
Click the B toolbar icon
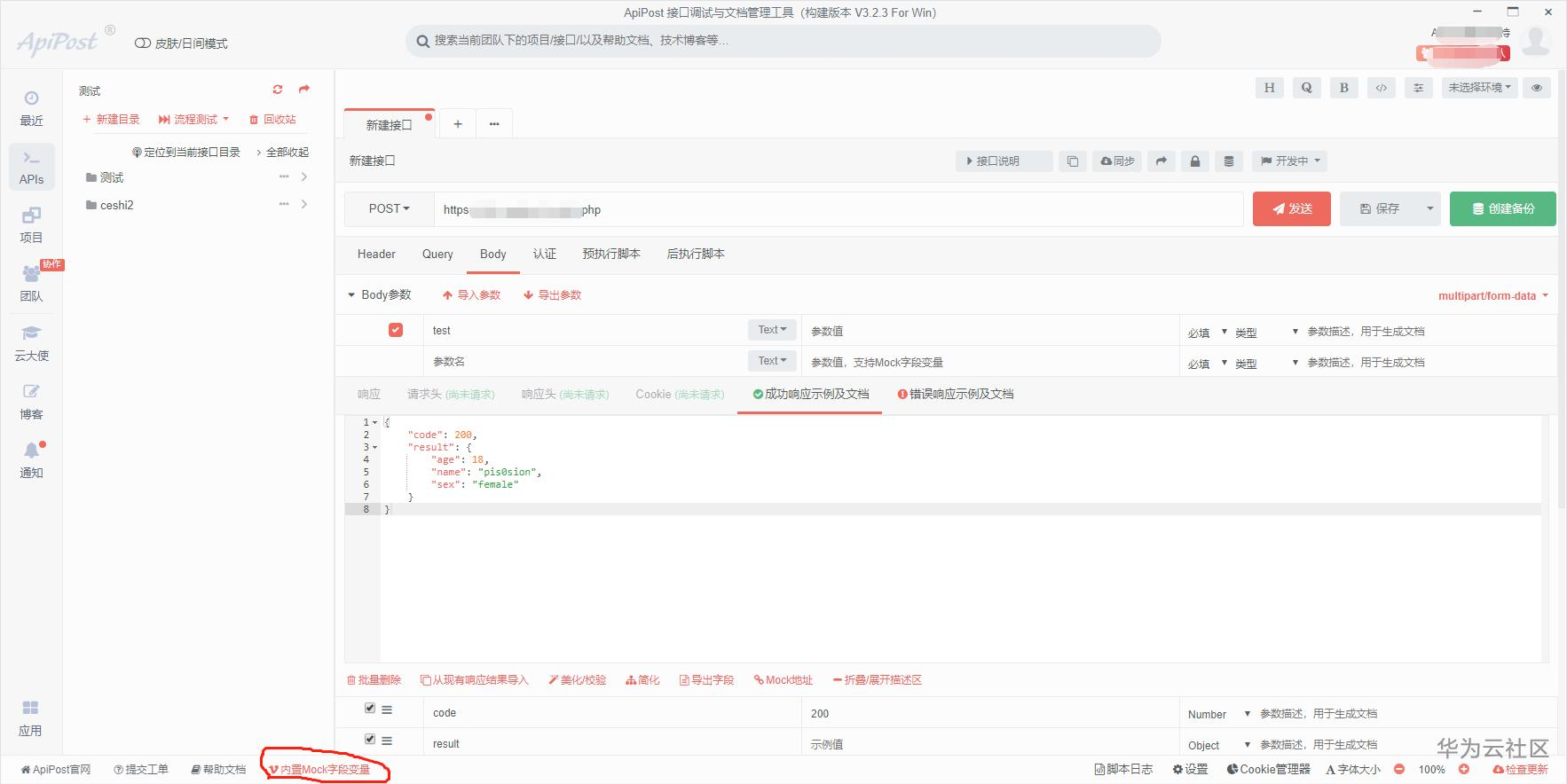pyautogui.click(x=1343, y=88)
